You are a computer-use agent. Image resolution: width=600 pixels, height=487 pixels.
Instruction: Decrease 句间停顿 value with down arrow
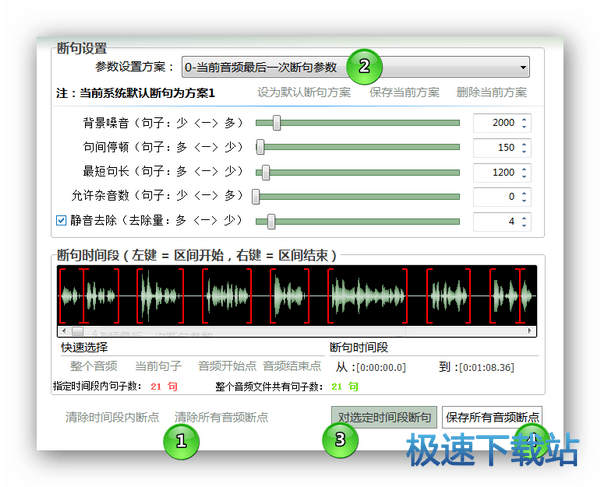pos(524,151)
